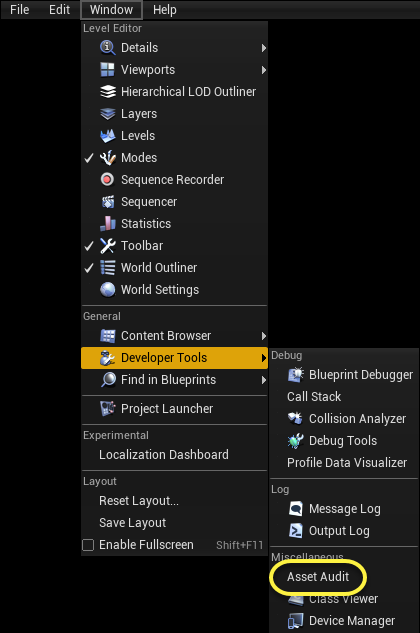Click the Sequence Recorder red record icon
Image resolution: width=420 pixels, height=633 pixels.
click(107, 180)
